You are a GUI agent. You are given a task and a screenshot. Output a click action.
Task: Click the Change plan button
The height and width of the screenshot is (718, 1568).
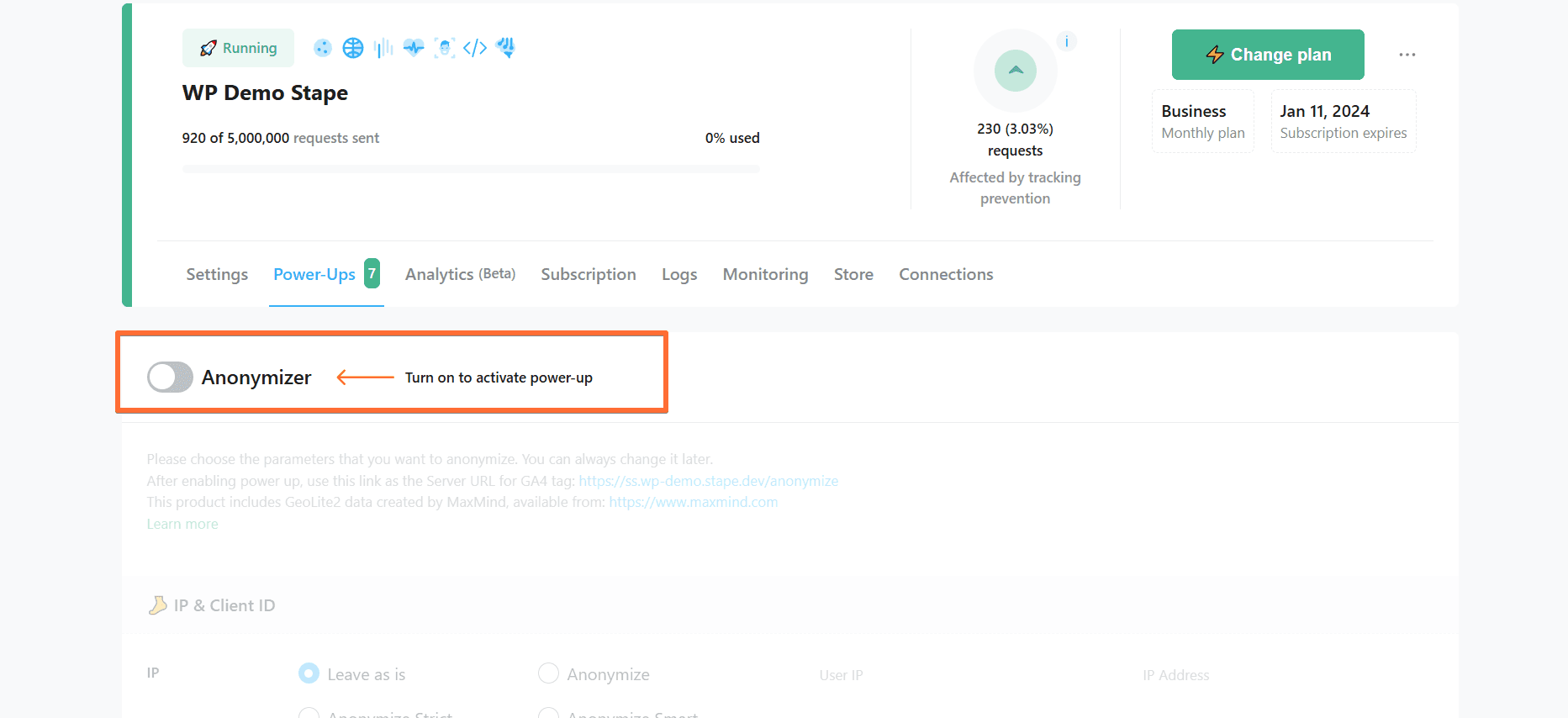pyautogui.click(x=1268, y=55)
